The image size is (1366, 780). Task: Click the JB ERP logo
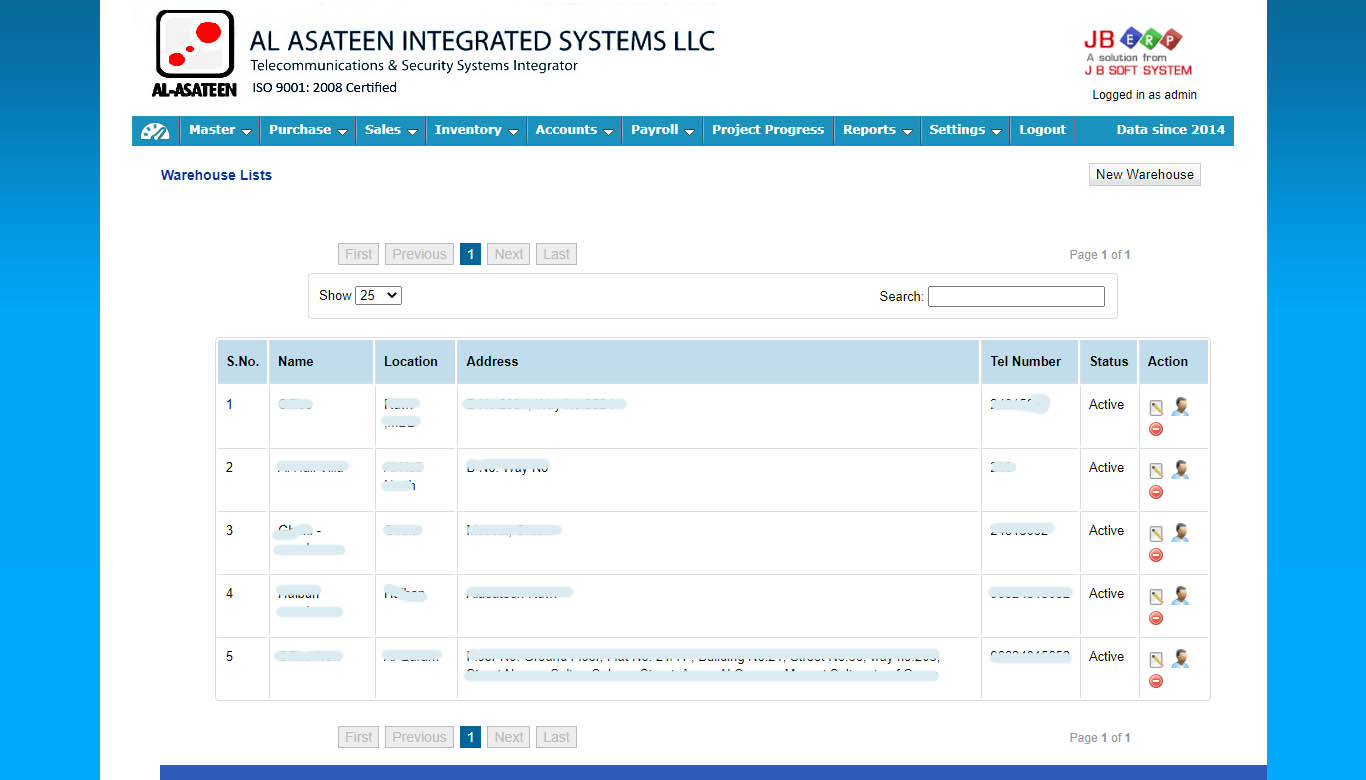coord(1138,52)
